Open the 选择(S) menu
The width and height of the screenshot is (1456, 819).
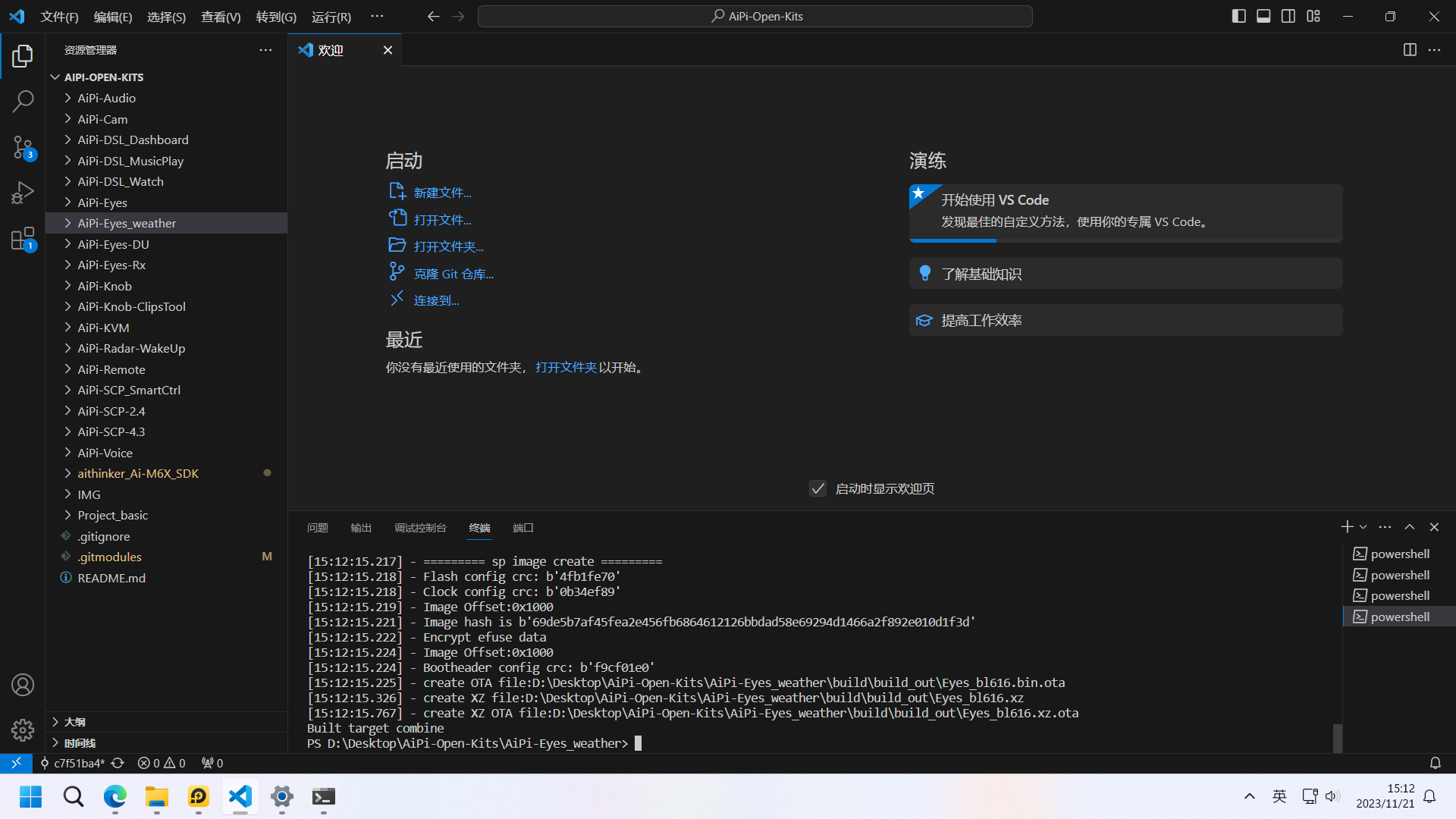(x=166, y=17)
